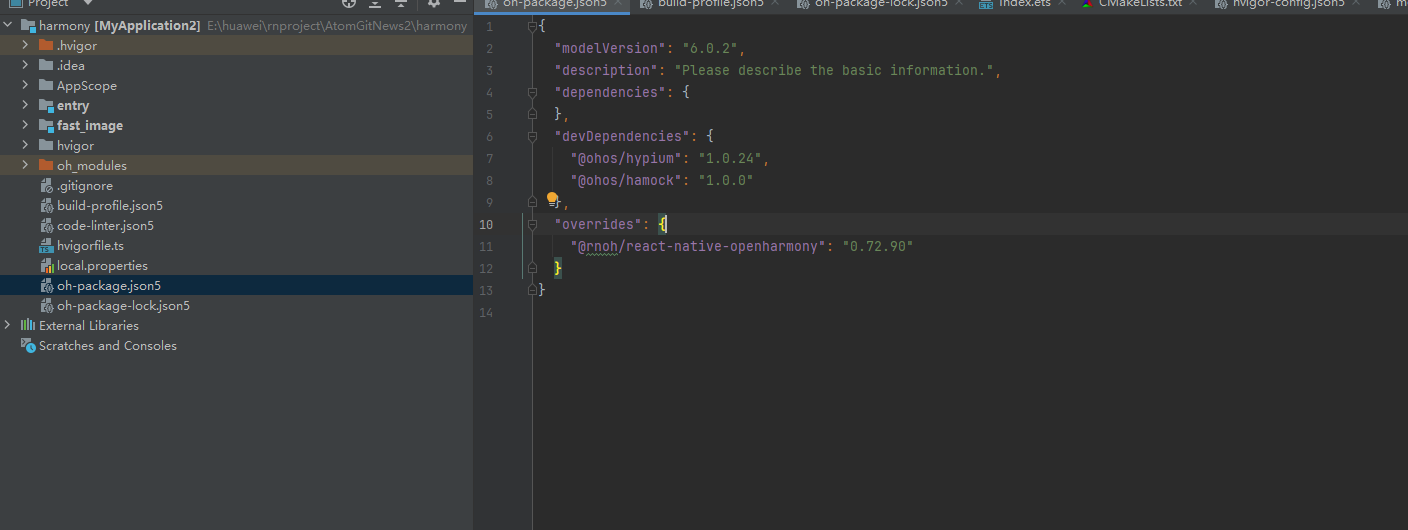Expand the External Libraries node chevron

pos(8,326)
